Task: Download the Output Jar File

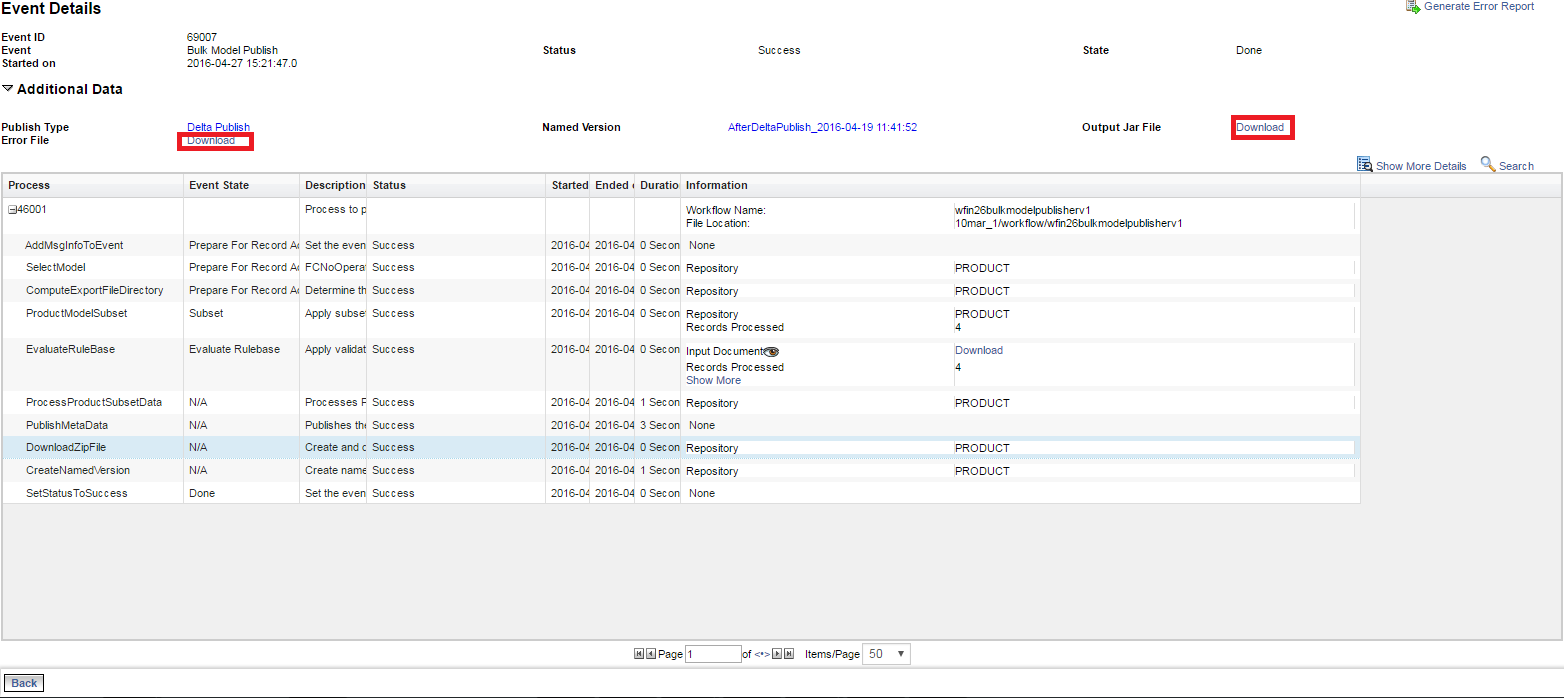Action: pyautogui.click(x=1260, y=127)
